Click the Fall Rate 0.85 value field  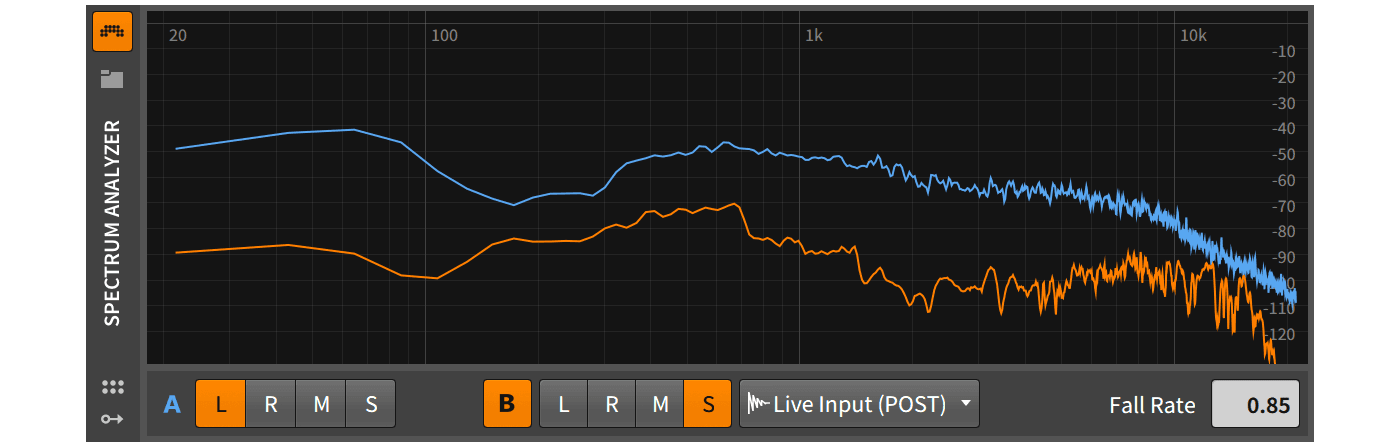[1256, 405]
